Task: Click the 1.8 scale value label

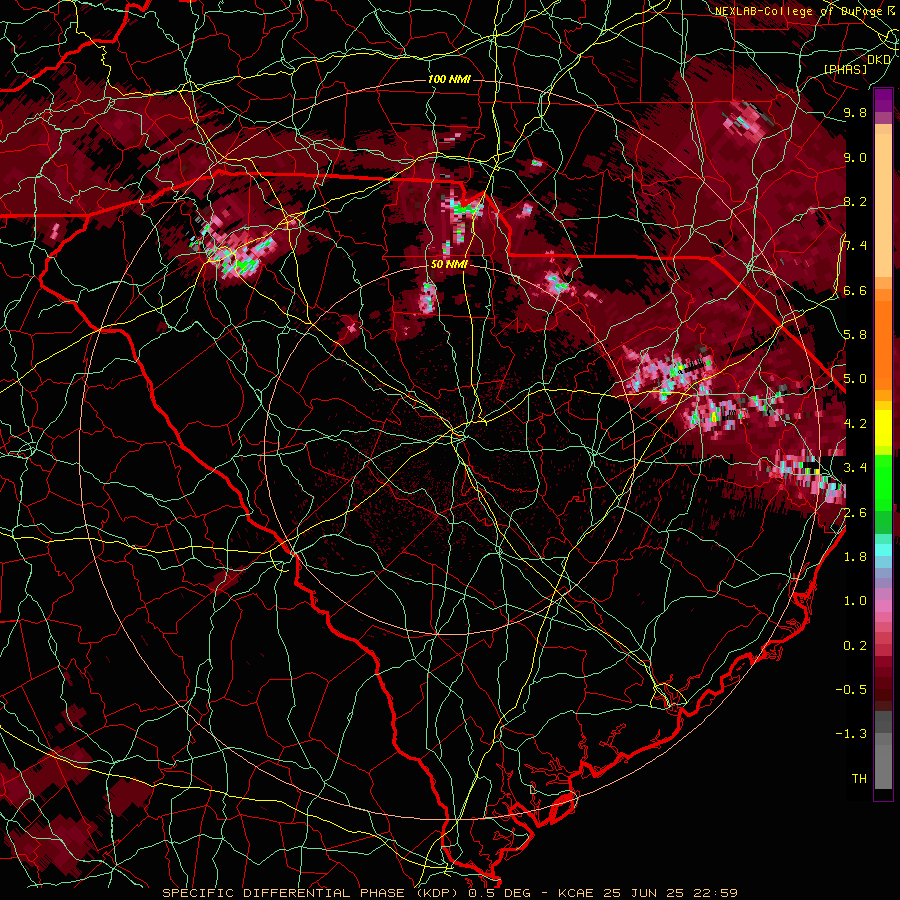Action: coord(855,556)
